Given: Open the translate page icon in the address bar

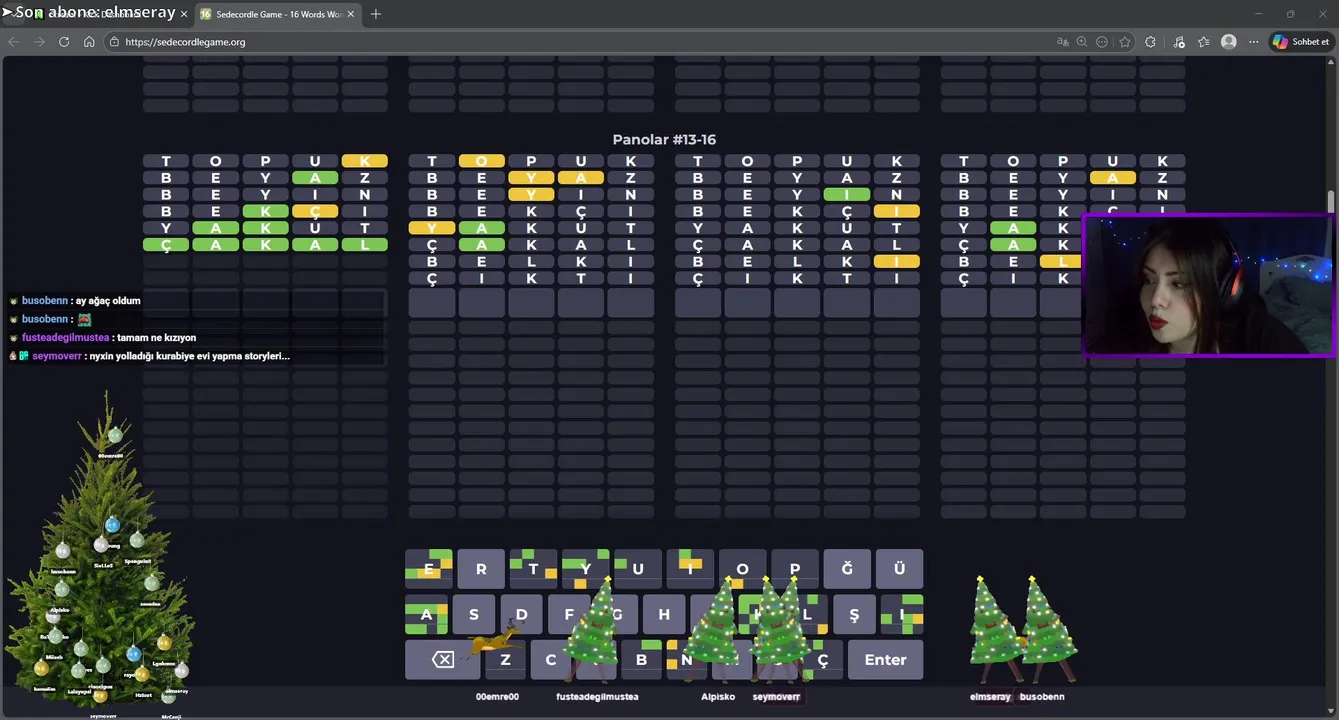Looking at the screenshot, I should coord(1062,42).
